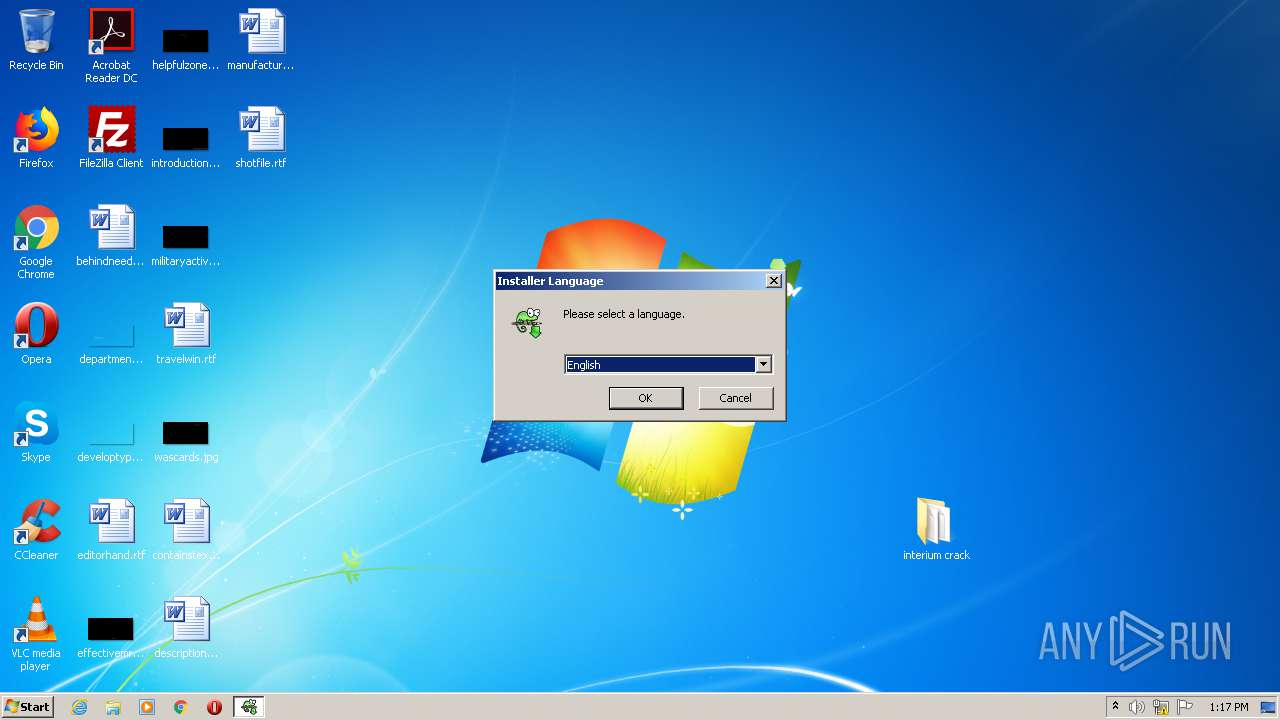
Task: Select the travelwin.rtf document
Action: point(186,334)
